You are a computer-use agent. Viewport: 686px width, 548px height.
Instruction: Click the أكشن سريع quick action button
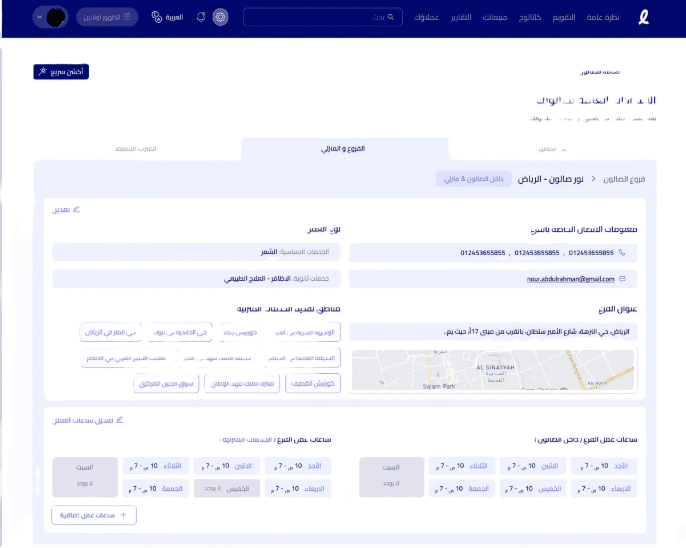61,72
